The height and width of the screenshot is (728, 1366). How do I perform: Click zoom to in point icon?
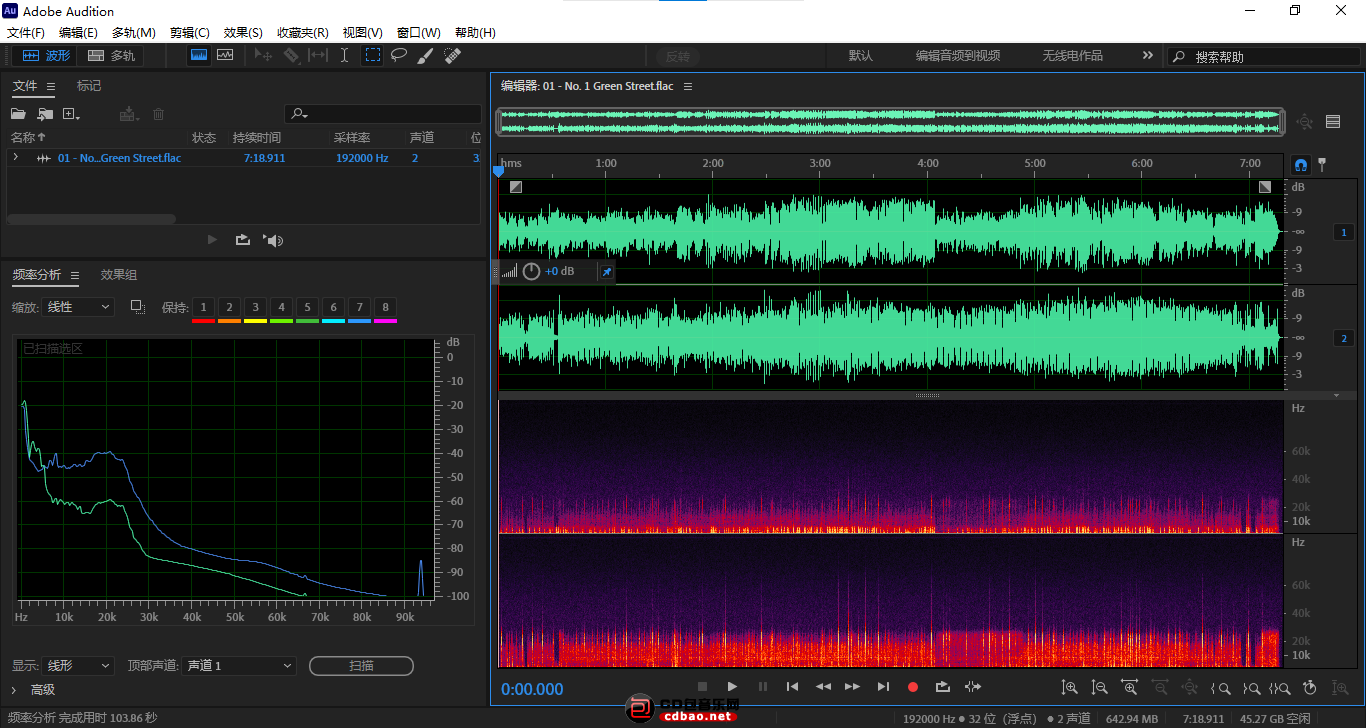coord(1220,688)
